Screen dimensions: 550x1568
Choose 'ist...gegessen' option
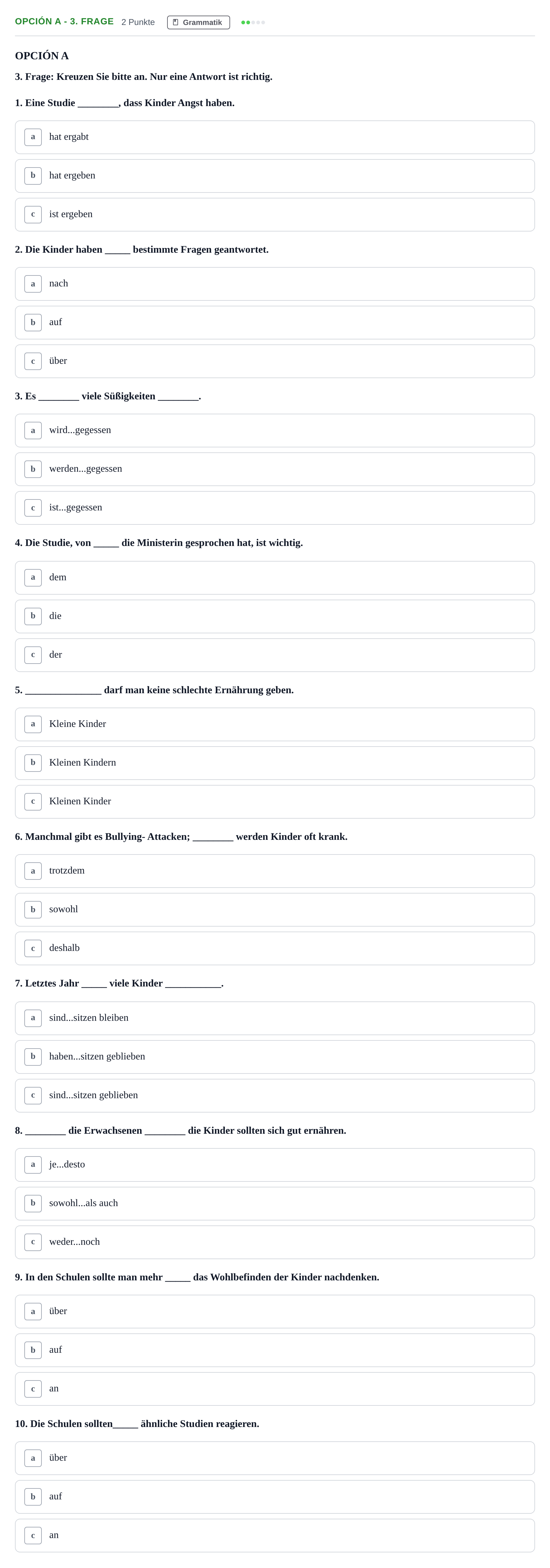[x=275, y=508]
